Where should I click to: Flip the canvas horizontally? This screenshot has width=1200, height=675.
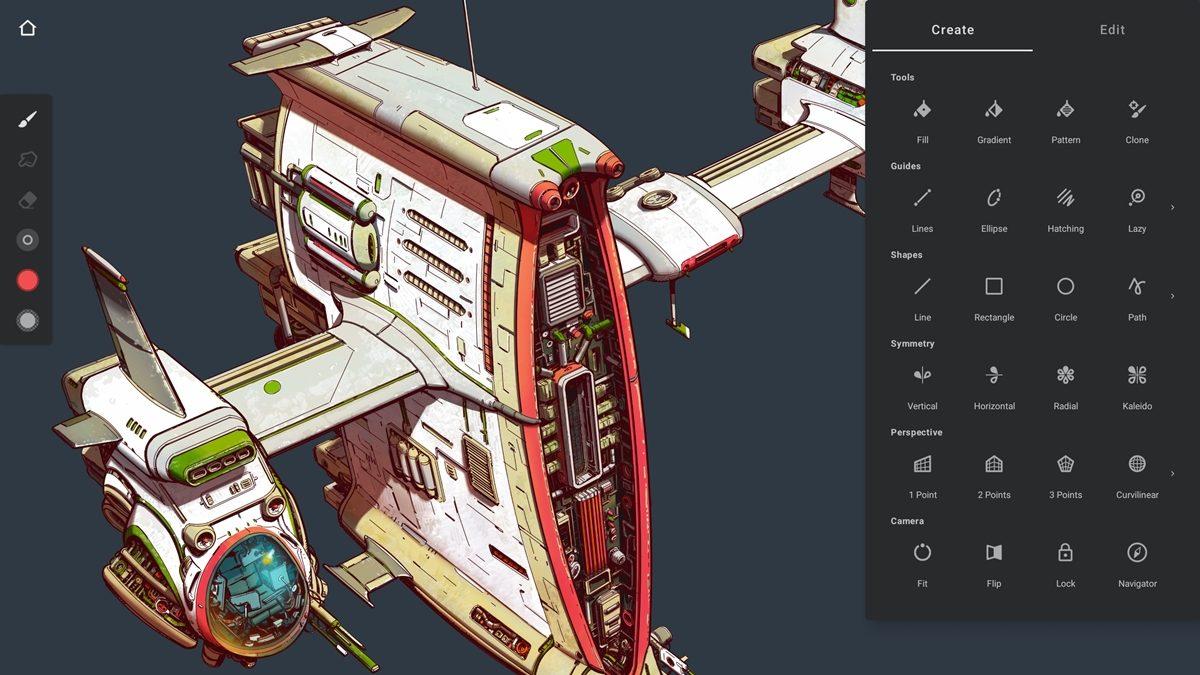pyautogui.click(x=994, y=553)
